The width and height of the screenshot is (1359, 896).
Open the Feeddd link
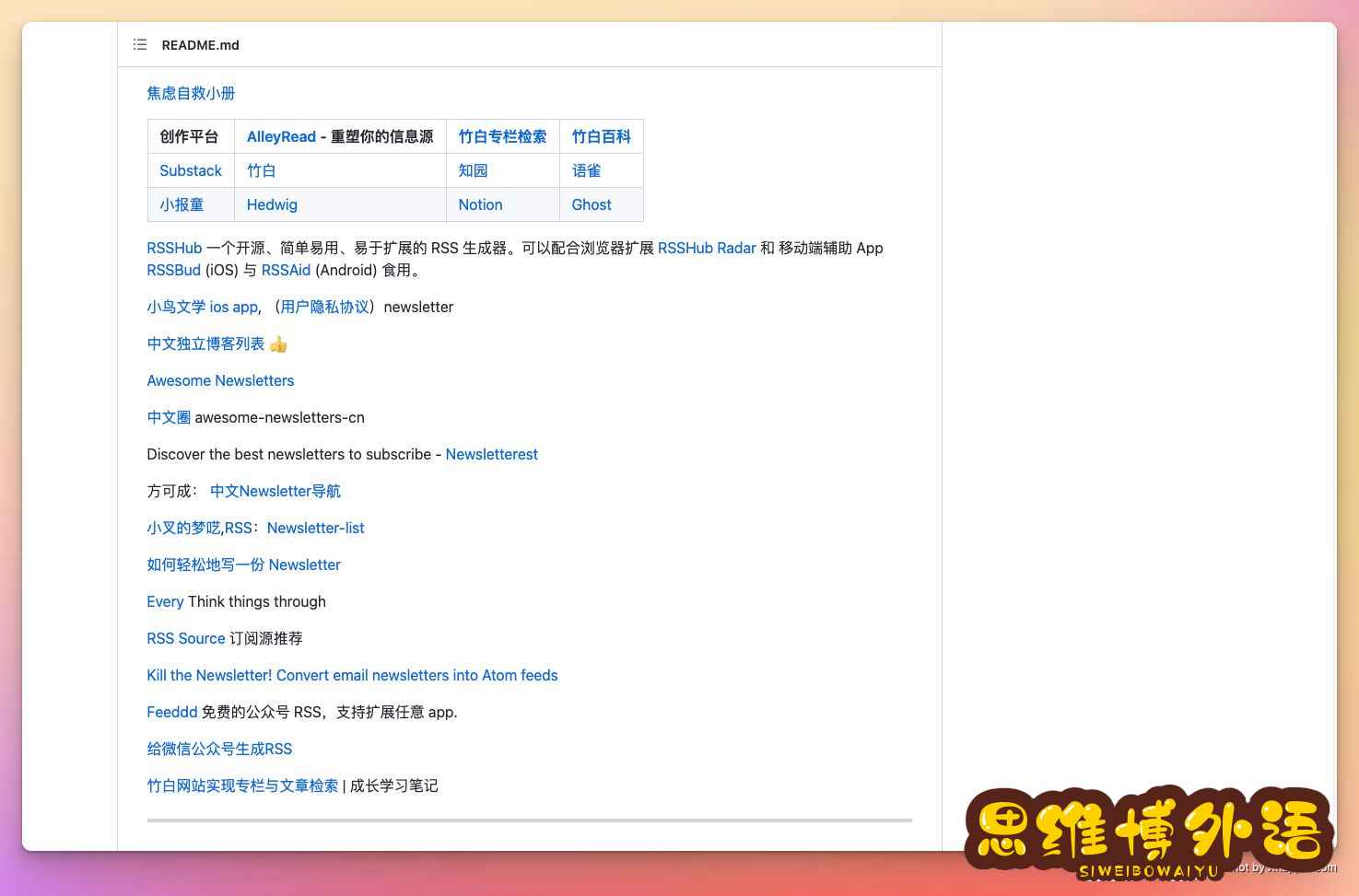tap(172, 712)
